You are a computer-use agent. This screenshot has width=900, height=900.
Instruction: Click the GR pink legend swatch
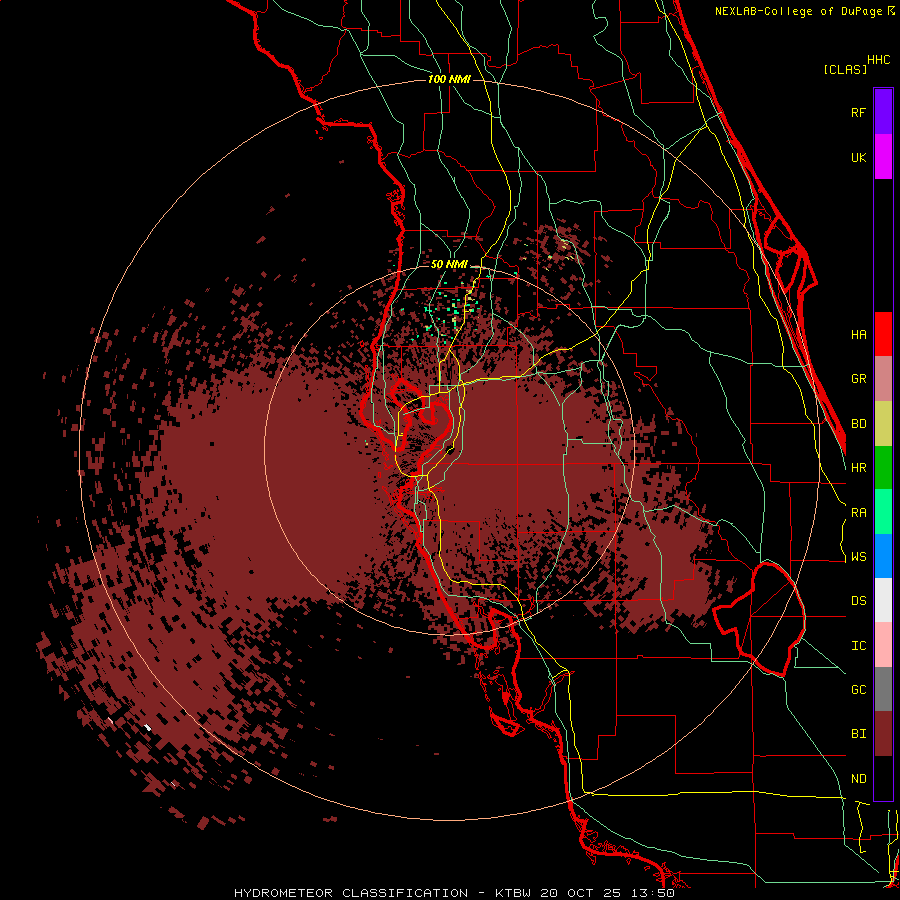(883, 379)
